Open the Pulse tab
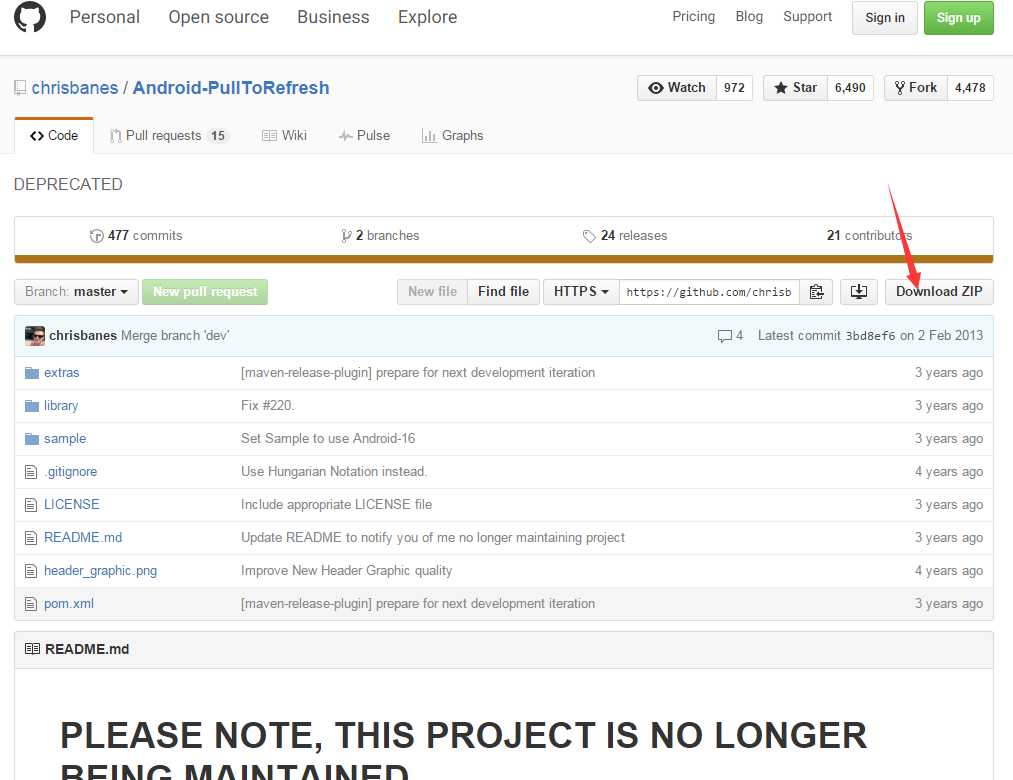 [x=364, y=136]
